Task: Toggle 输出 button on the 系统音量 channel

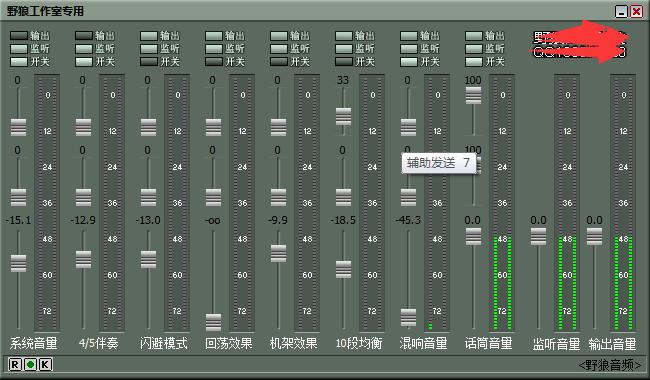Action: coord(19,36)
